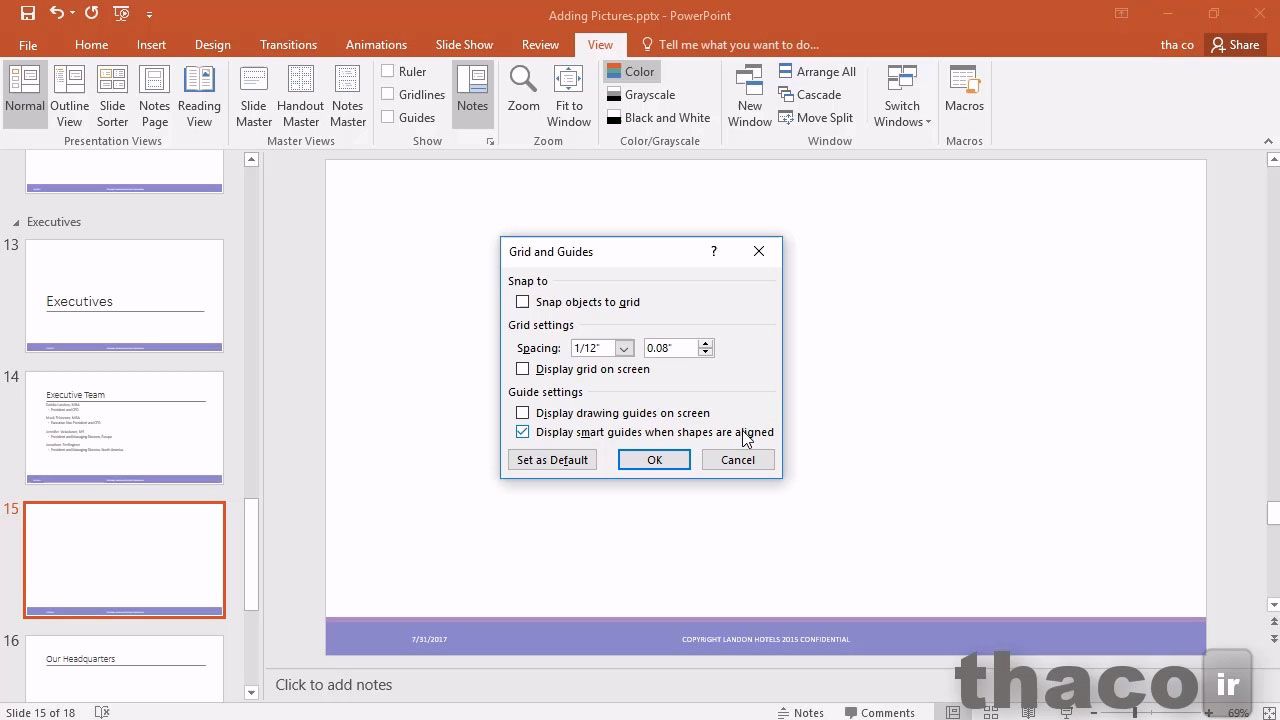This screenshot has height=720, width=1280.
Task: Open Switch Windows dropdown
Action: click(x=902, y=96)
